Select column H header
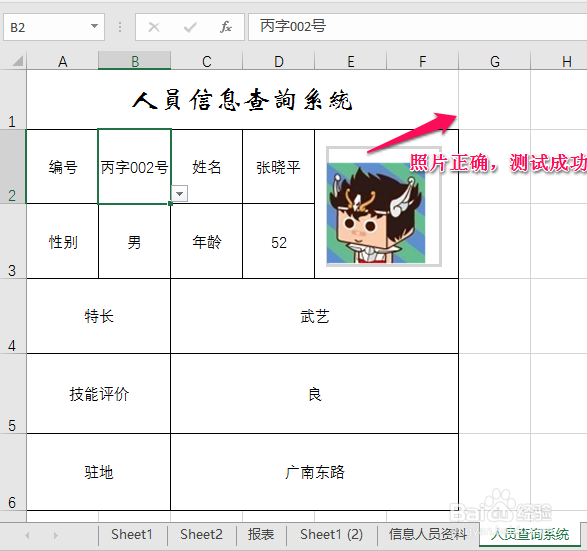587x551 pixels. [x=559, y=61]
